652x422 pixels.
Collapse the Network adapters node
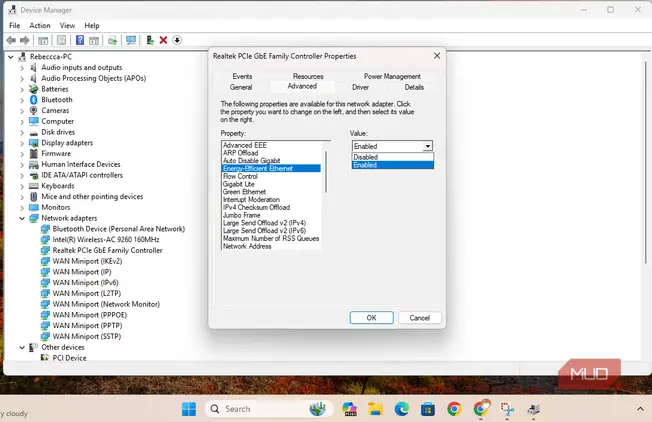click(x=22, y=218)
